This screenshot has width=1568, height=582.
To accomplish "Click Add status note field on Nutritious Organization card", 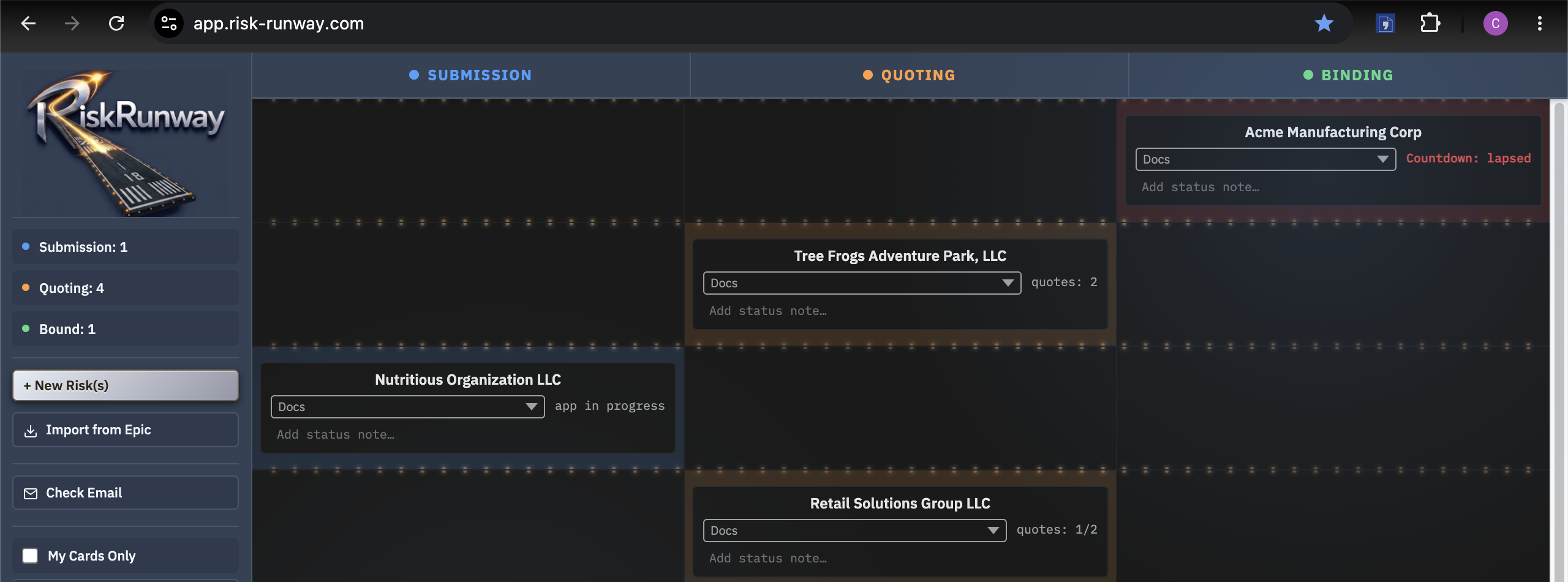I will click(x=468, y=435).
